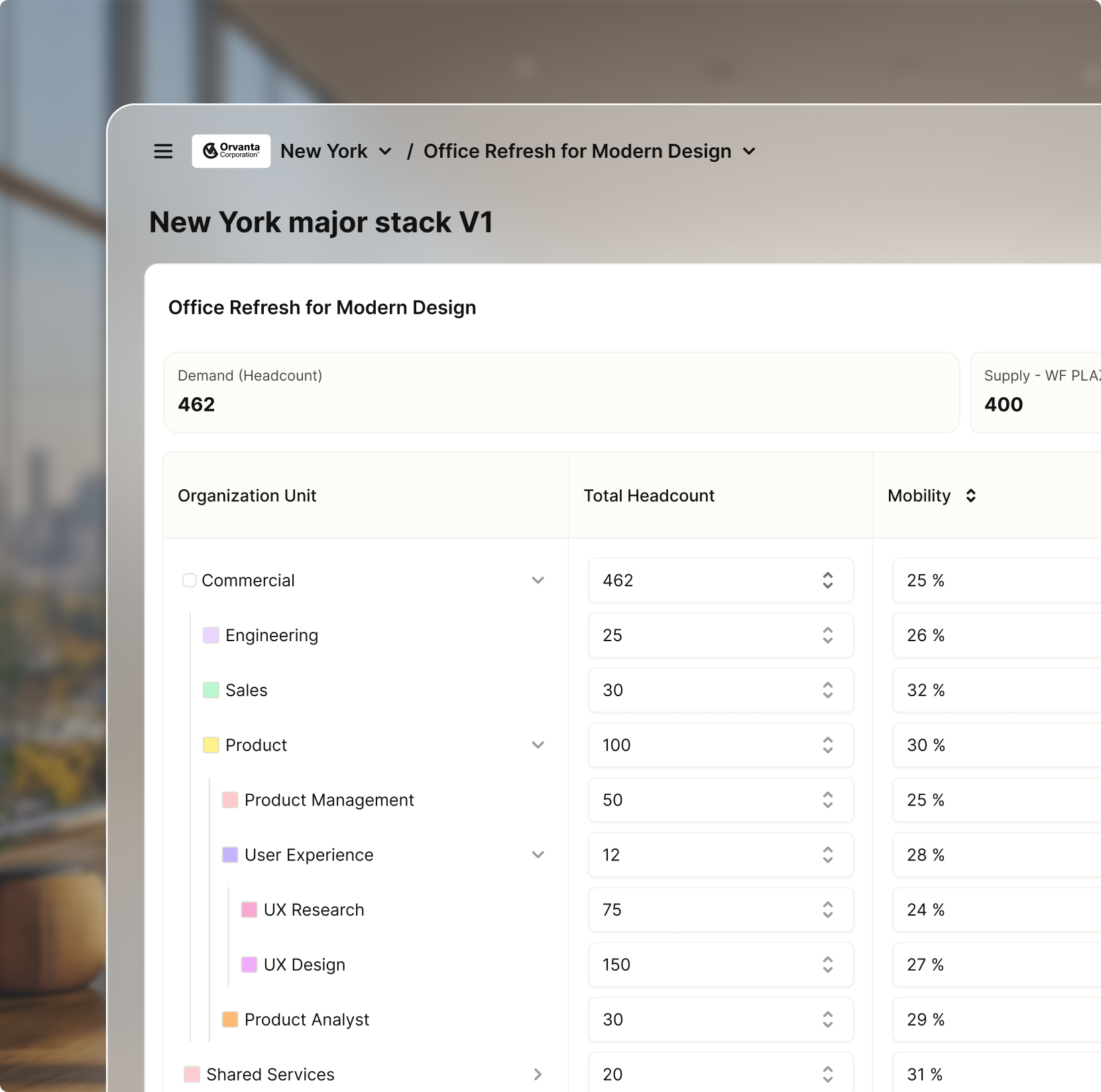Screen dimensions: 1101x1092
Task: Click the Product Analyst orange swatch
Action: coord(230,1020)
